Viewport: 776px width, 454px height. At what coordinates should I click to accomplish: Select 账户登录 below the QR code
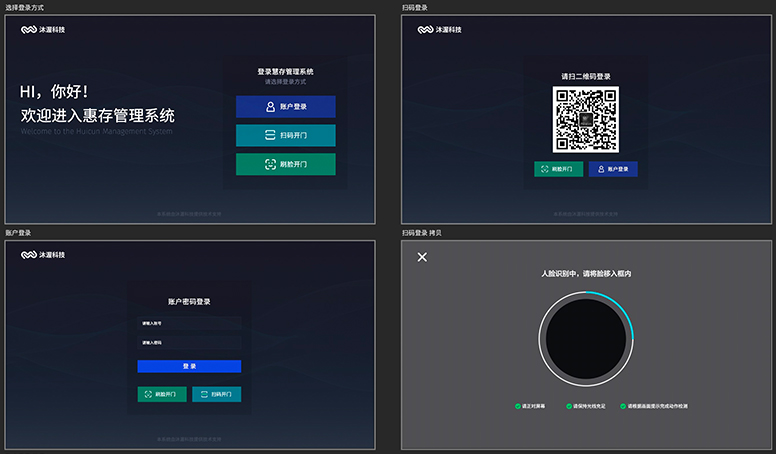pos(613,169)
